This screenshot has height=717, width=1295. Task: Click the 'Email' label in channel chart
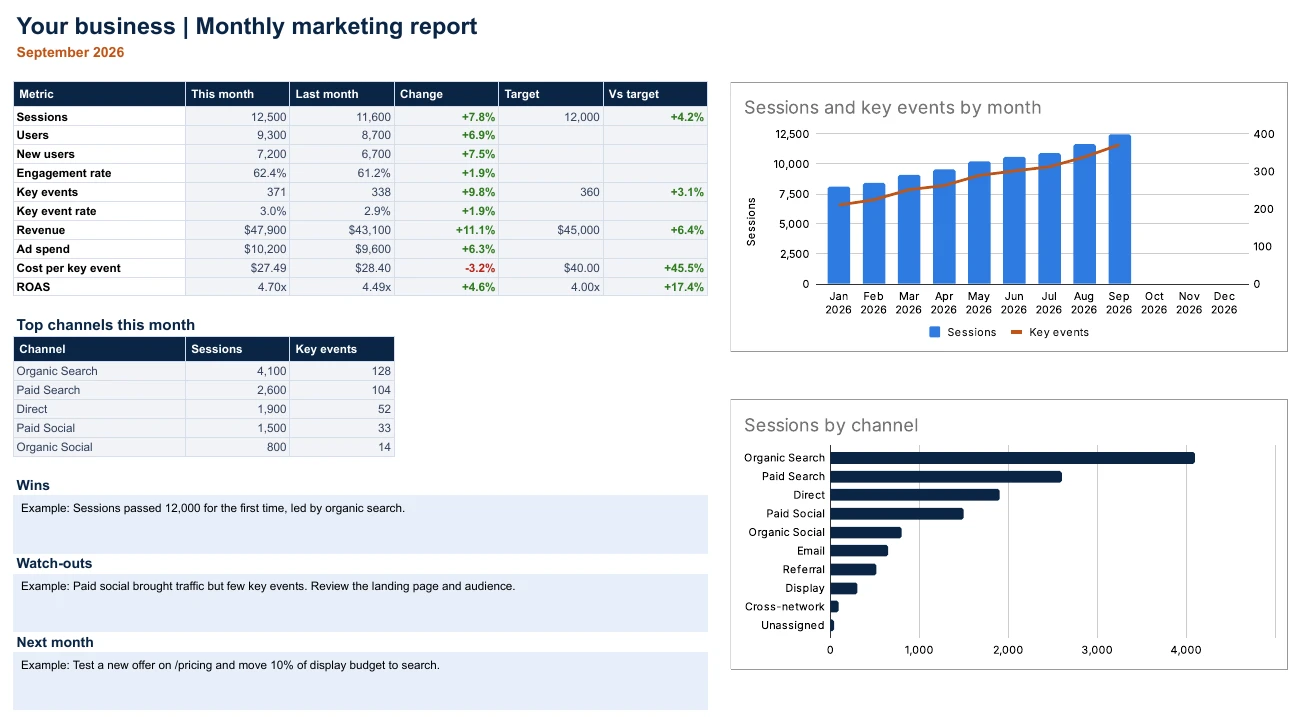811,551
